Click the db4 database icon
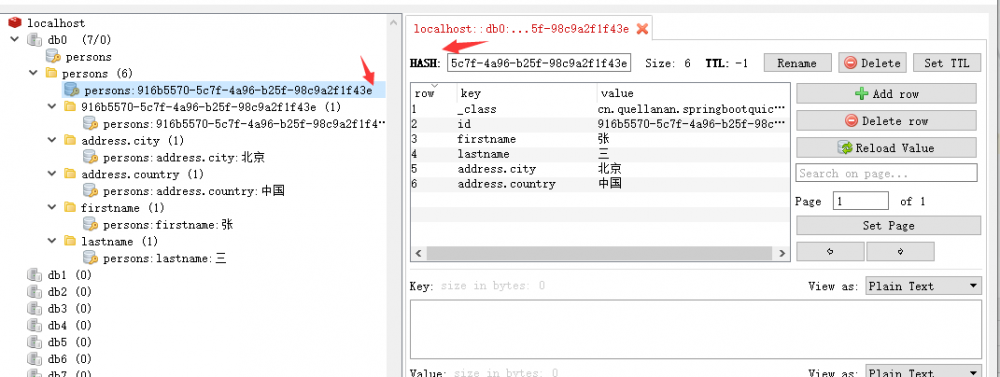1000x377 pixels. coord(34,325)
